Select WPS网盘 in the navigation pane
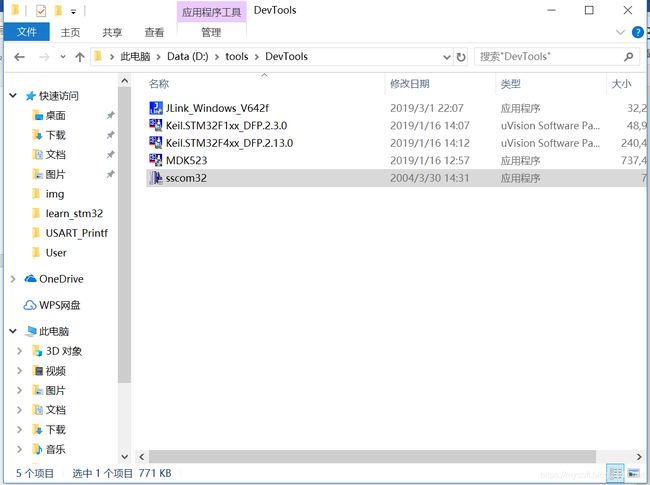 point(59,306)
